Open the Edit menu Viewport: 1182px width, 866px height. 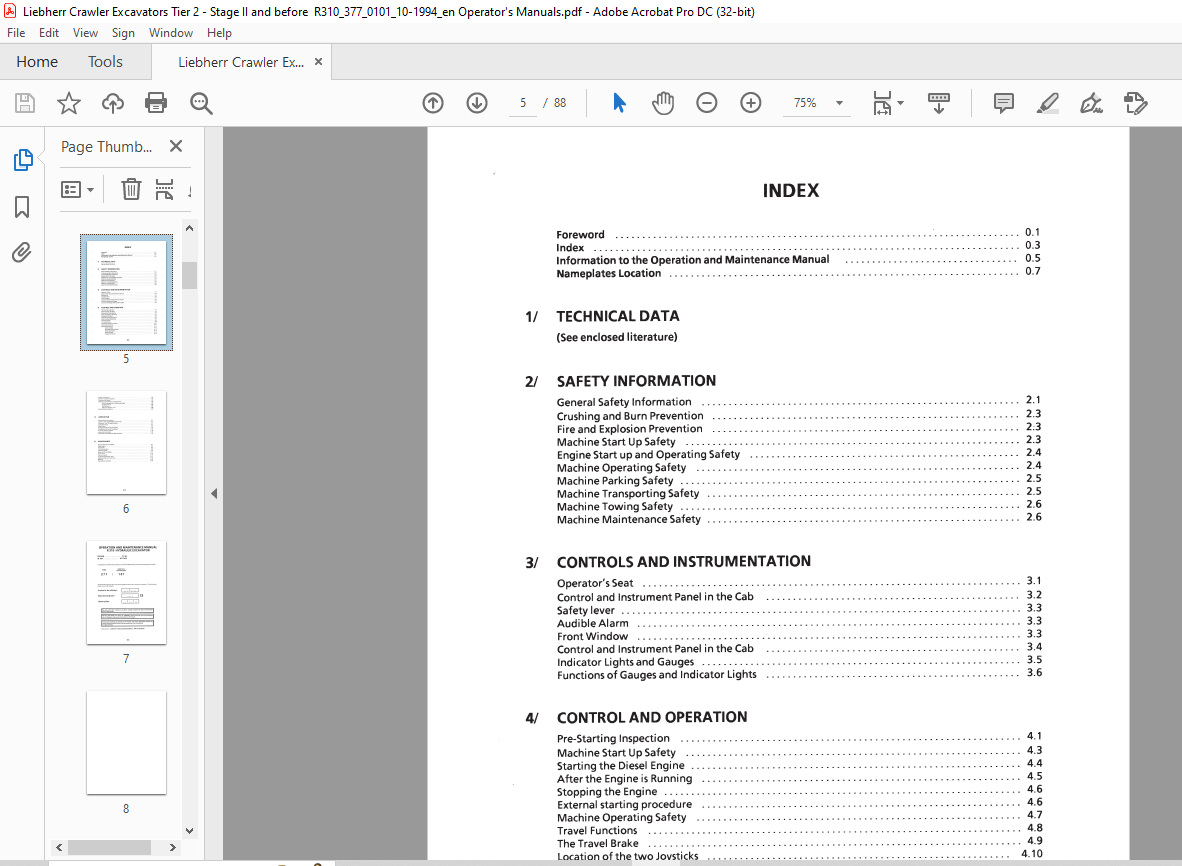click(49, 32)
